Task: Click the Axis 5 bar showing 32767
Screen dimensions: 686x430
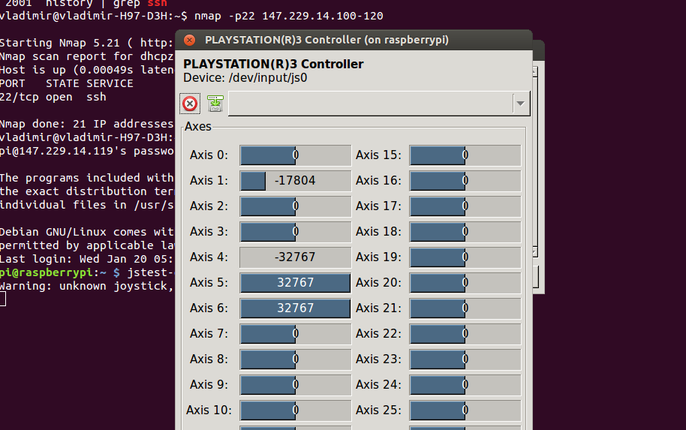Action: click(295, 283)
